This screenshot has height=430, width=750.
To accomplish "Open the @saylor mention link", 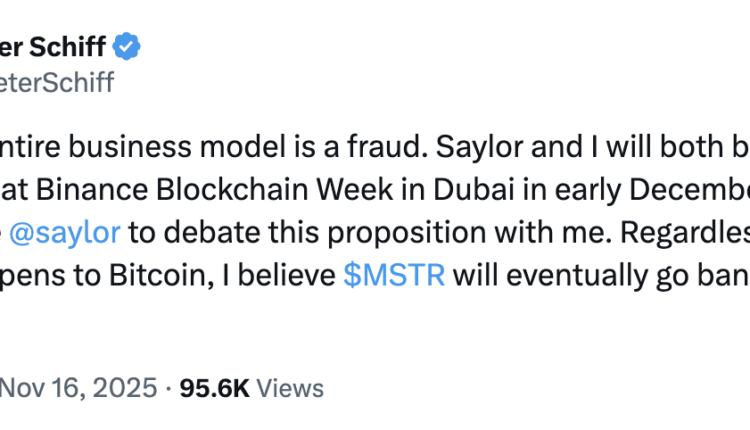I will 75,233.
